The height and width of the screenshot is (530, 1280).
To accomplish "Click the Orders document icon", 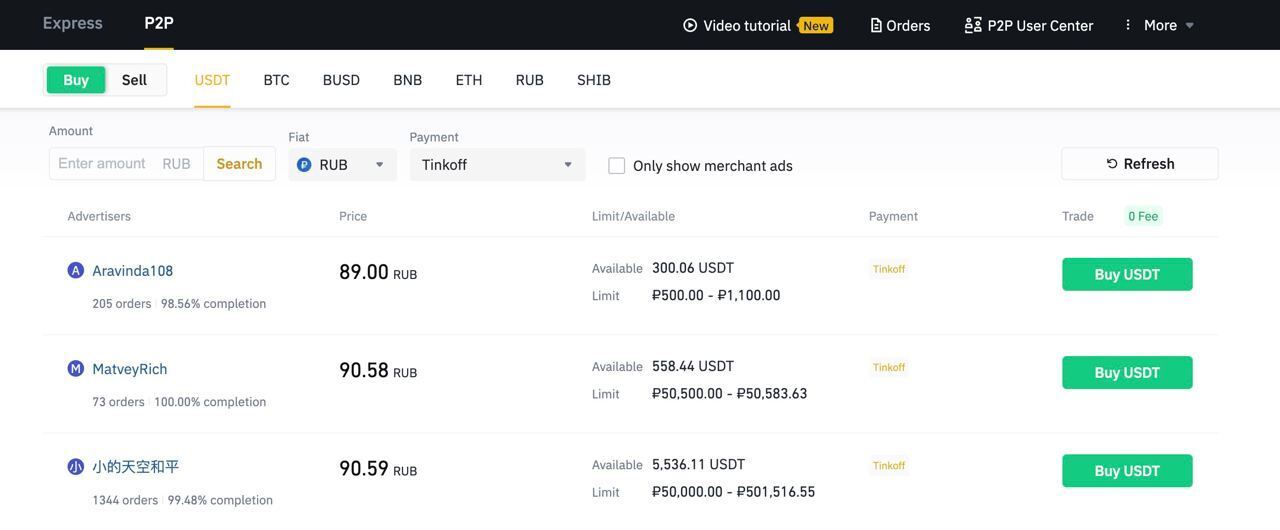I will click(x=876, y=25).
